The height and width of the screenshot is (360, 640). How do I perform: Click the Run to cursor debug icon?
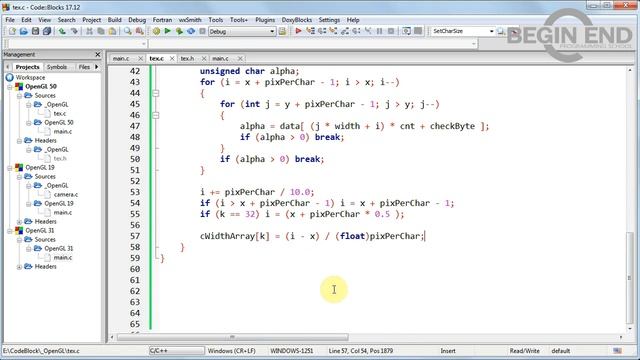(x=310, y=31)
